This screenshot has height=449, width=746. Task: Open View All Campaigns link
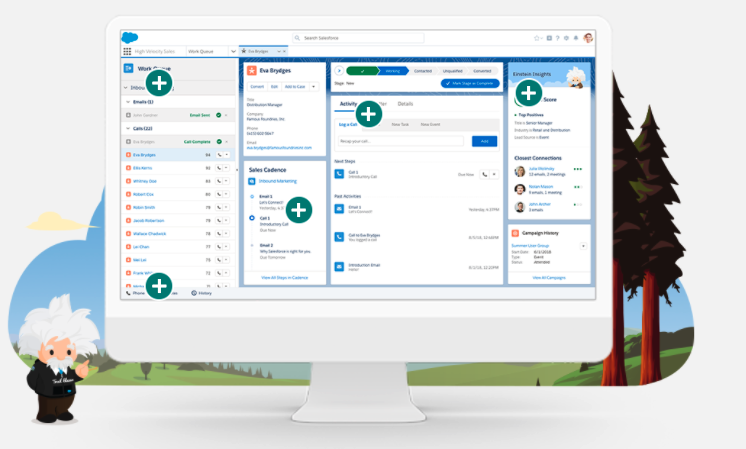click(549, 277)
